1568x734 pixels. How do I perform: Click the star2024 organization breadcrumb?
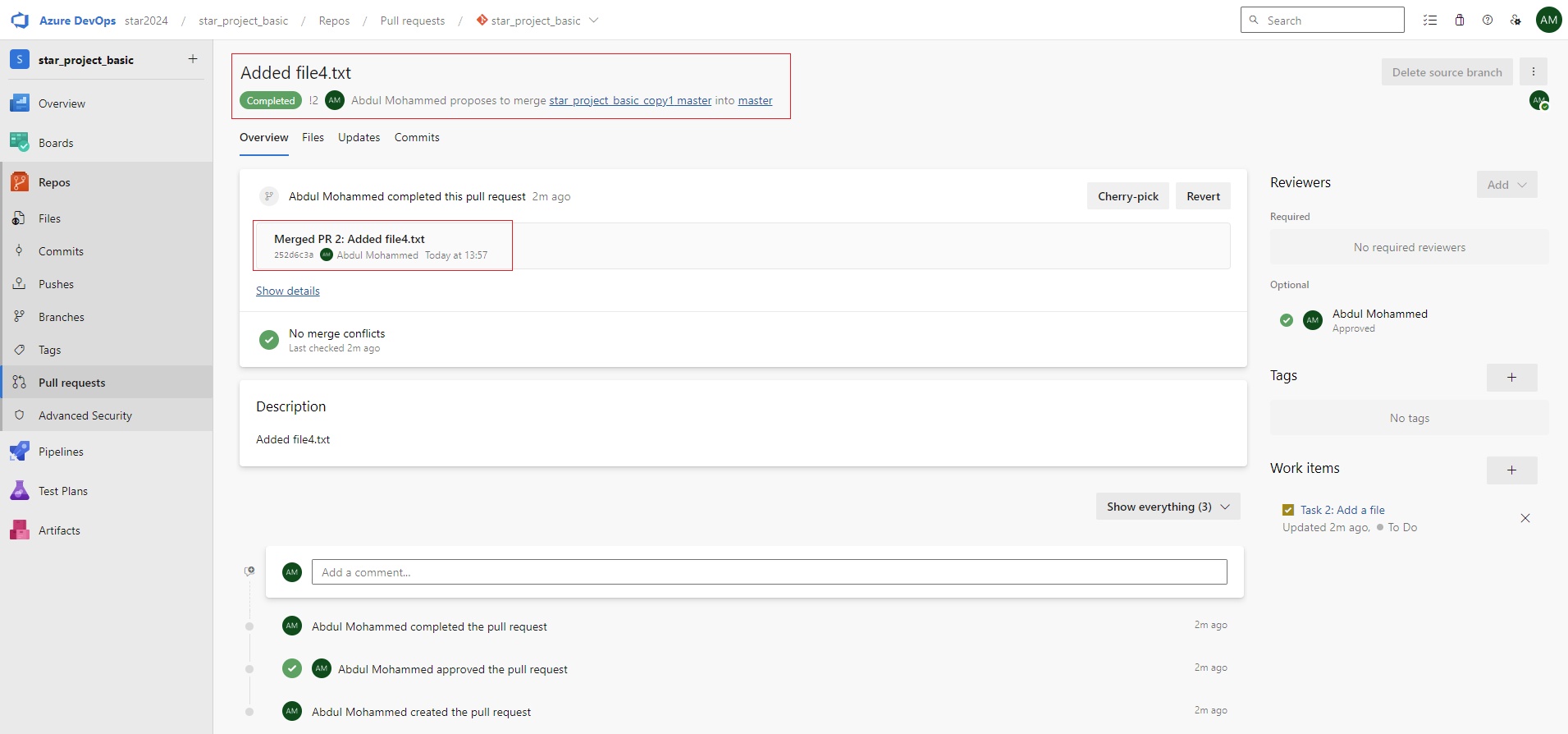(x=146, y=21)
